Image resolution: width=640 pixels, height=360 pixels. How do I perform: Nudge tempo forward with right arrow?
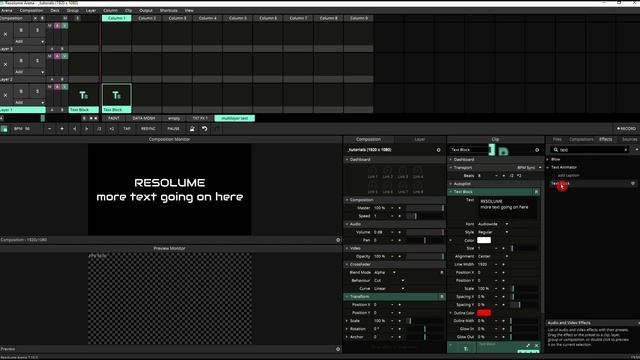pyautogui.click(x=87, y=129)
